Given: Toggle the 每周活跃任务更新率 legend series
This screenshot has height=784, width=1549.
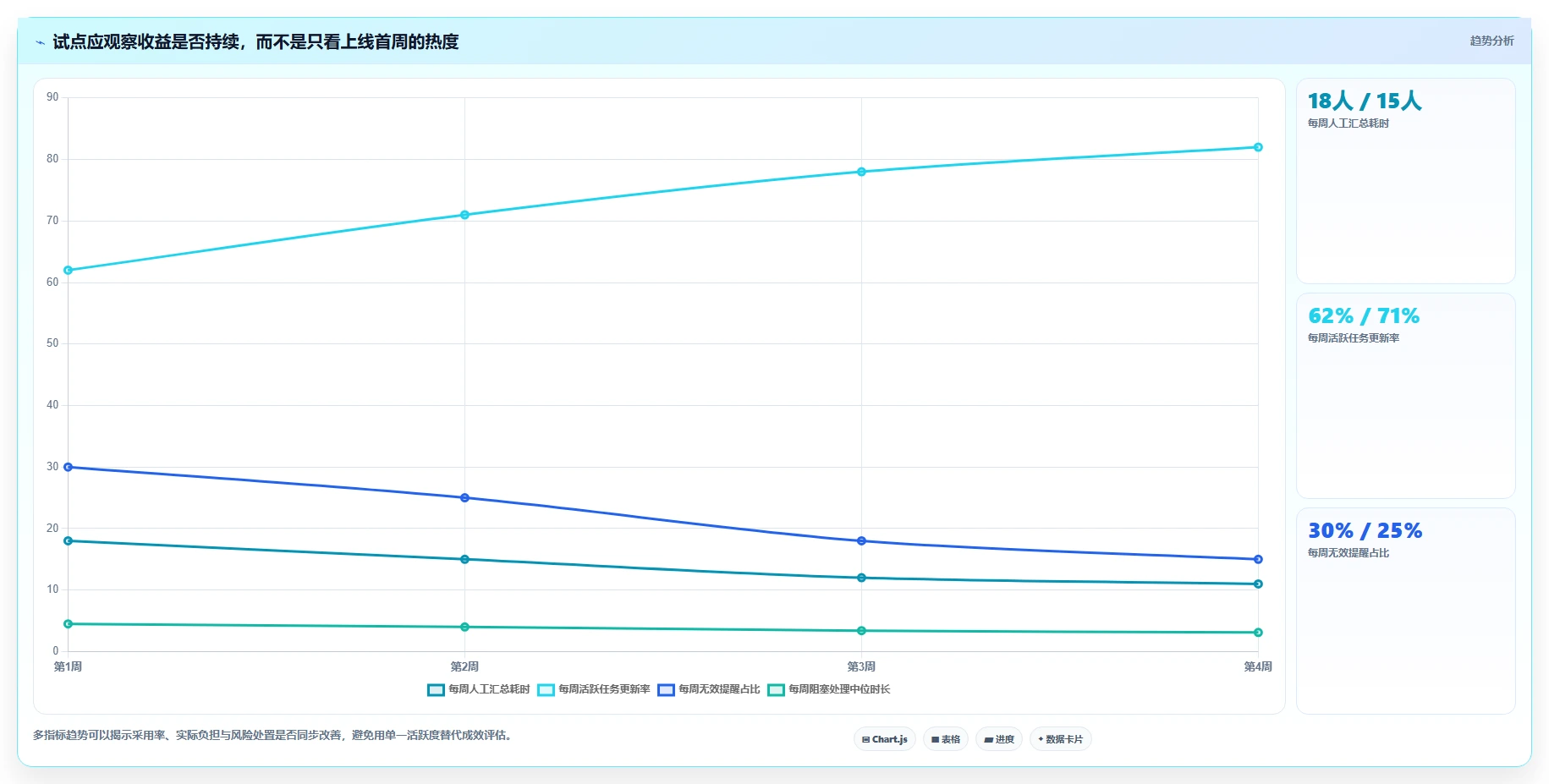Looking at the screenshot, I should 594,689.
